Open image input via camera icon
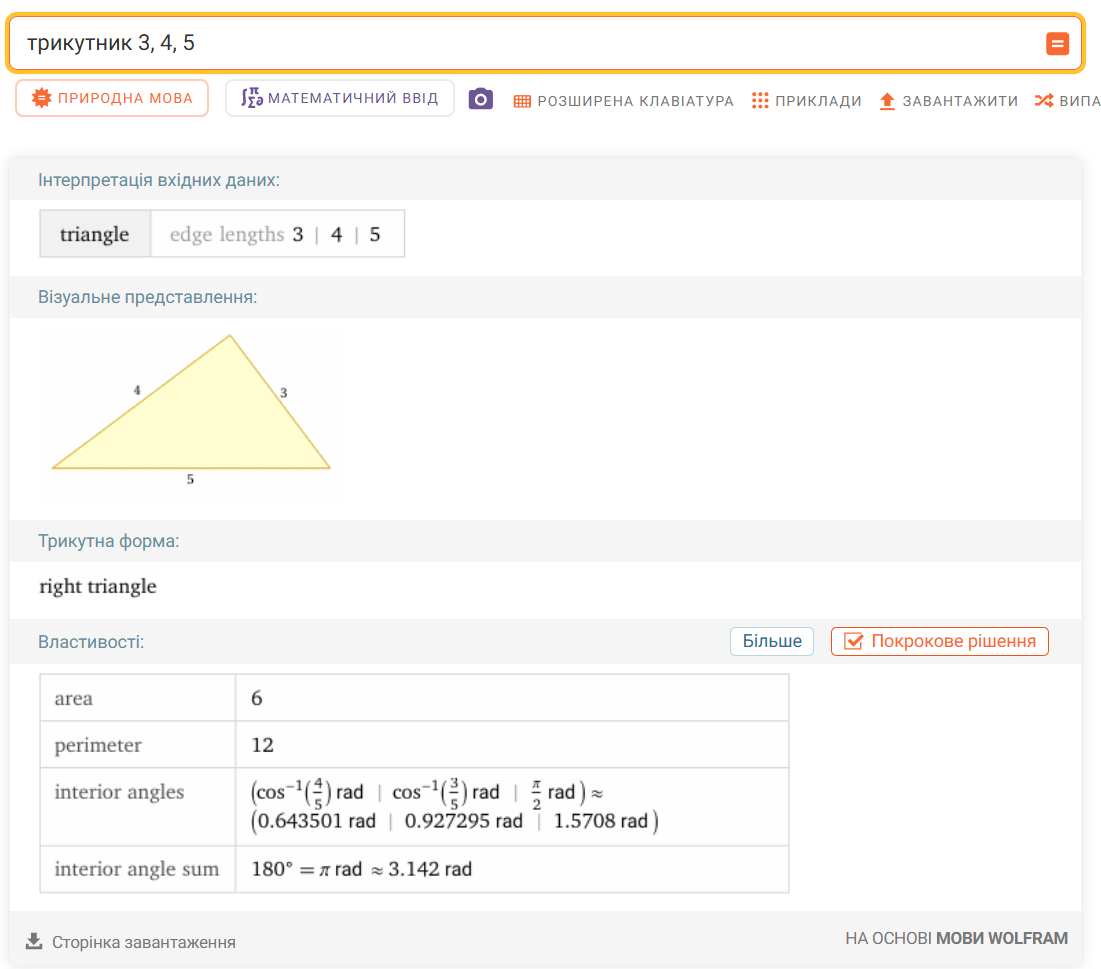 [x=481, y=99]
